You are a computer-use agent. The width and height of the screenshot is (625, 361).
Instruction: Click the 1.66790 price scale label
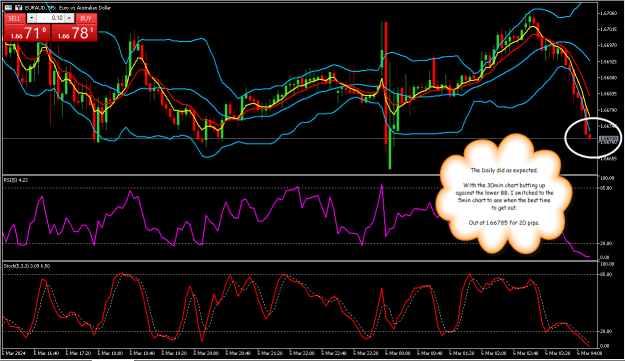pos(608,110)
